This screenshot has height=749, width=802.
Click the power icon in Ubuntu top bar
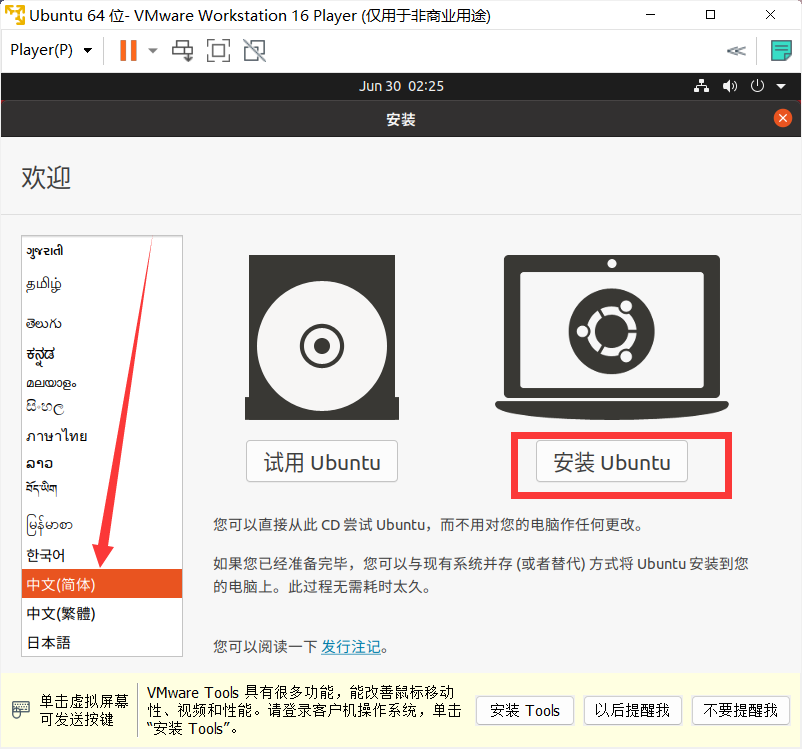(x=758, y=86)
